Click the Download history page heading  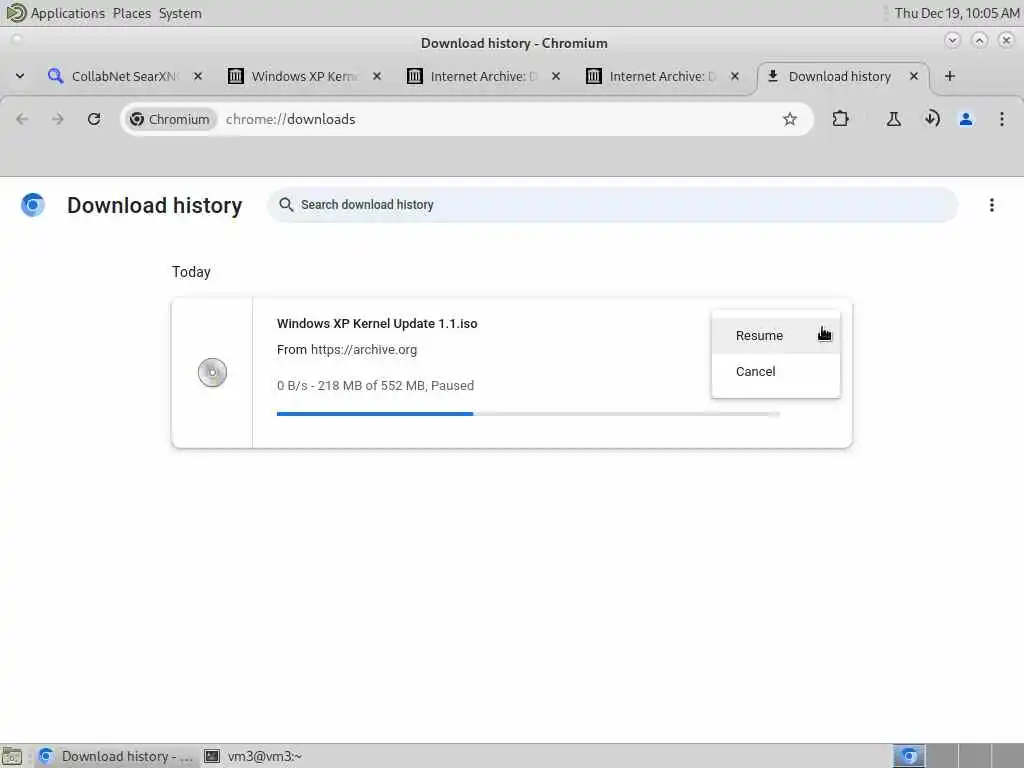pos(155,205)
